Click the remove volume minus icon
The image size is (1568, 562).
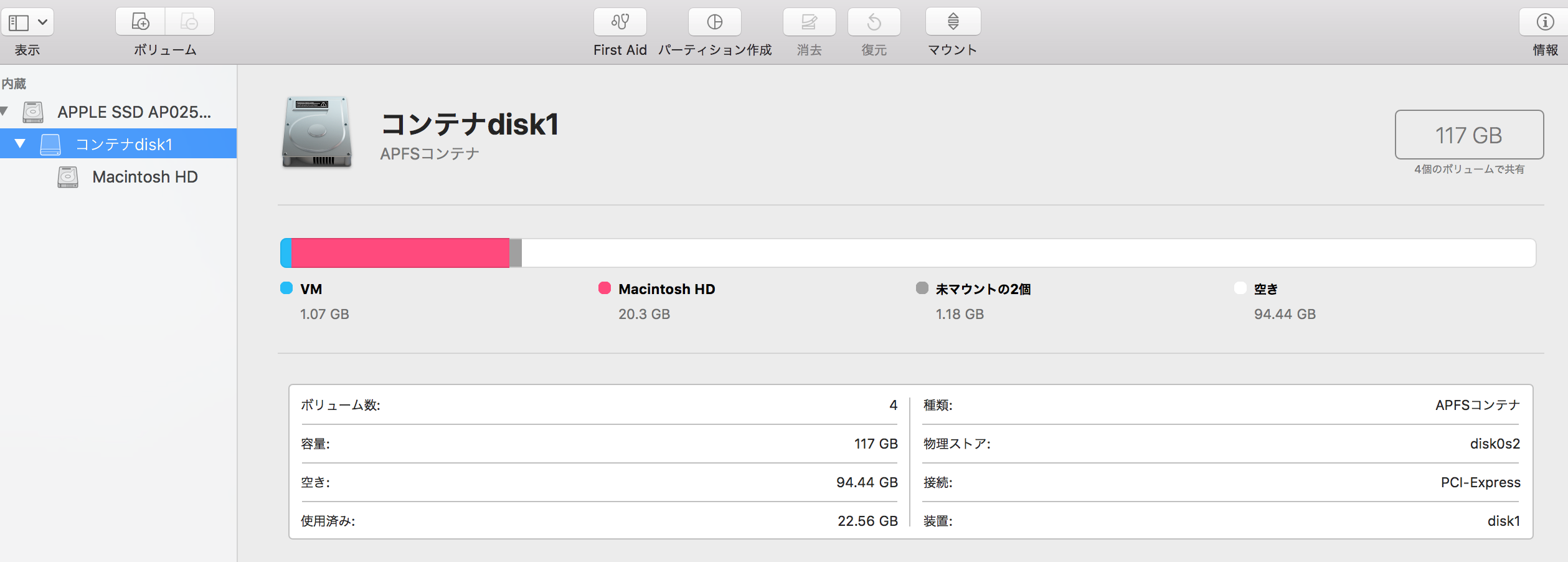pyautogui.click(x=189, y=22)
